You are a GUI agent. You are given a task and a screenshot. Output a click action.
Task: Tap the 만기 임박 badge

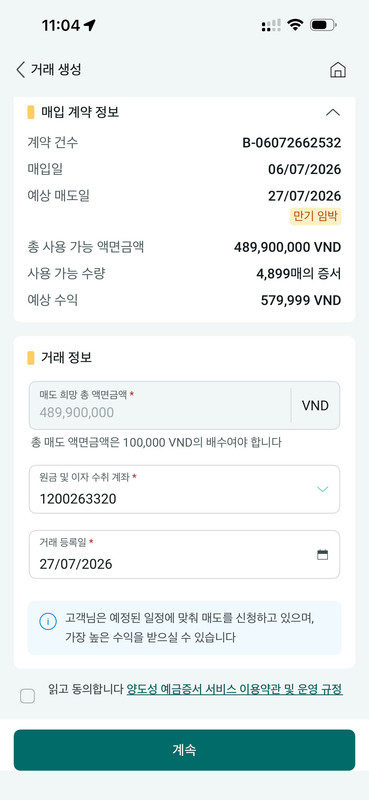[315, 216]
